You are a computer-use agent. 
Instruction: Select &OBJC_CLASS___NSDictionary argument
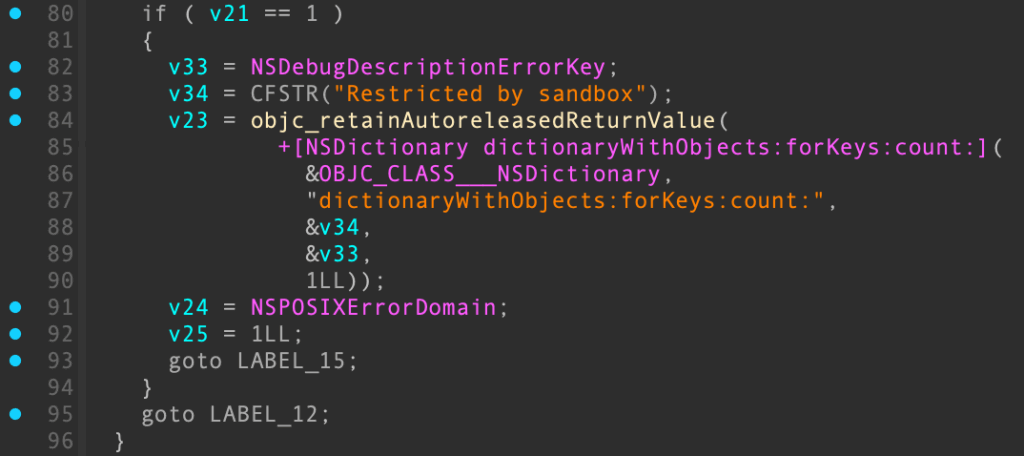pos(483,174)
